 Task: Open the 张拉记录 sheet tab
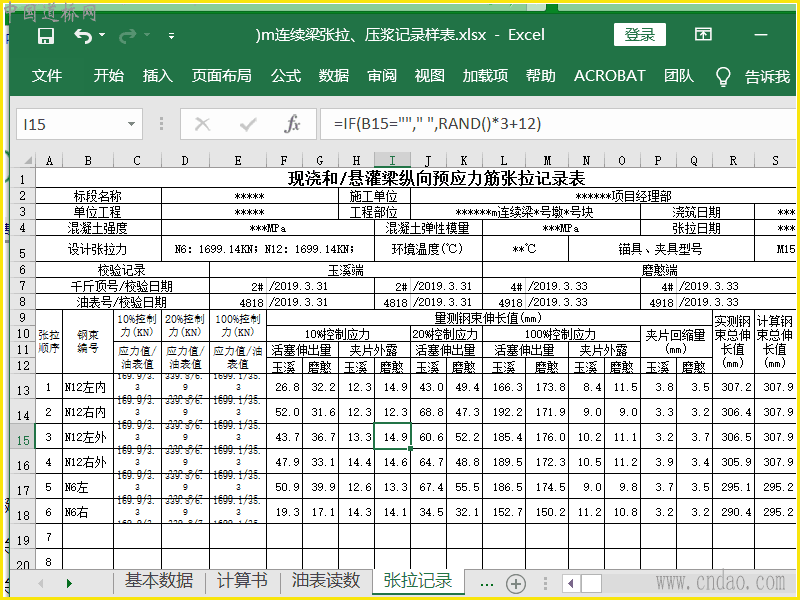point(417,581)
